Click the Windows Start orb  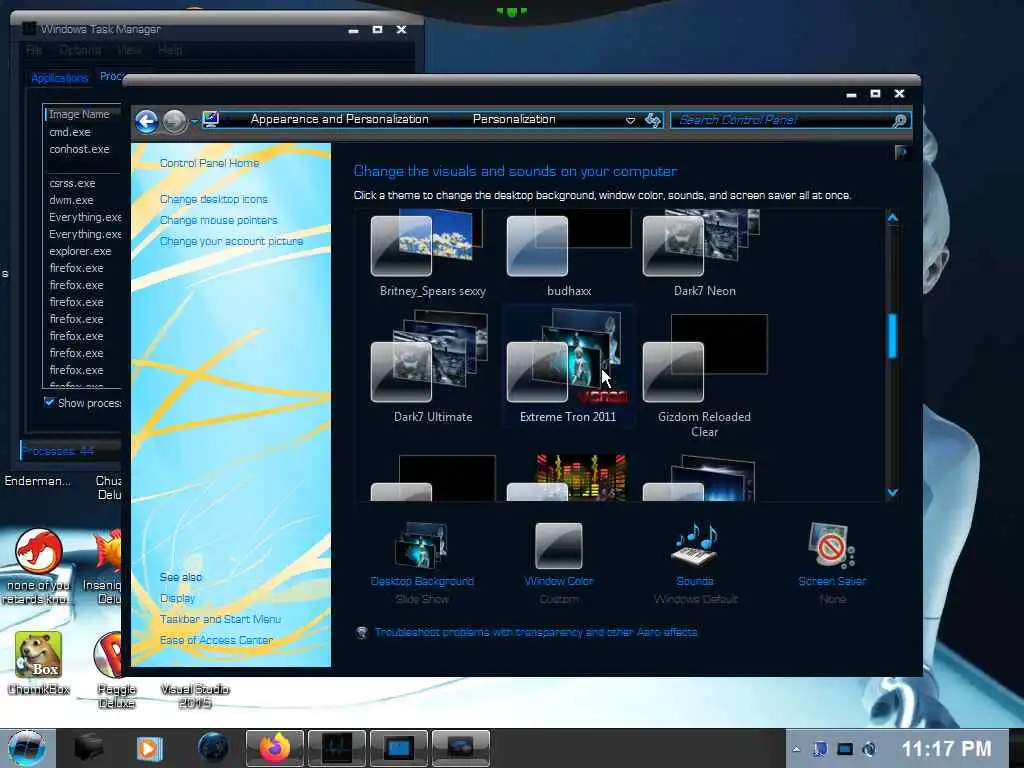tap(27, 748)
